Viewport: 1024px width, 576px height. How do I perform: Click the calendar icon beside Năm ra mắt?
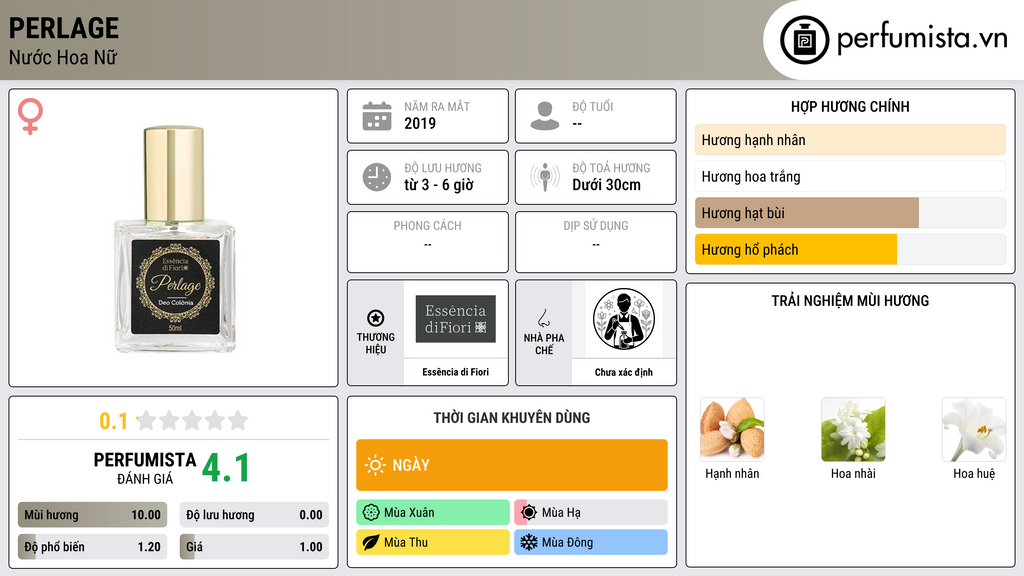[x=377, y=116]
